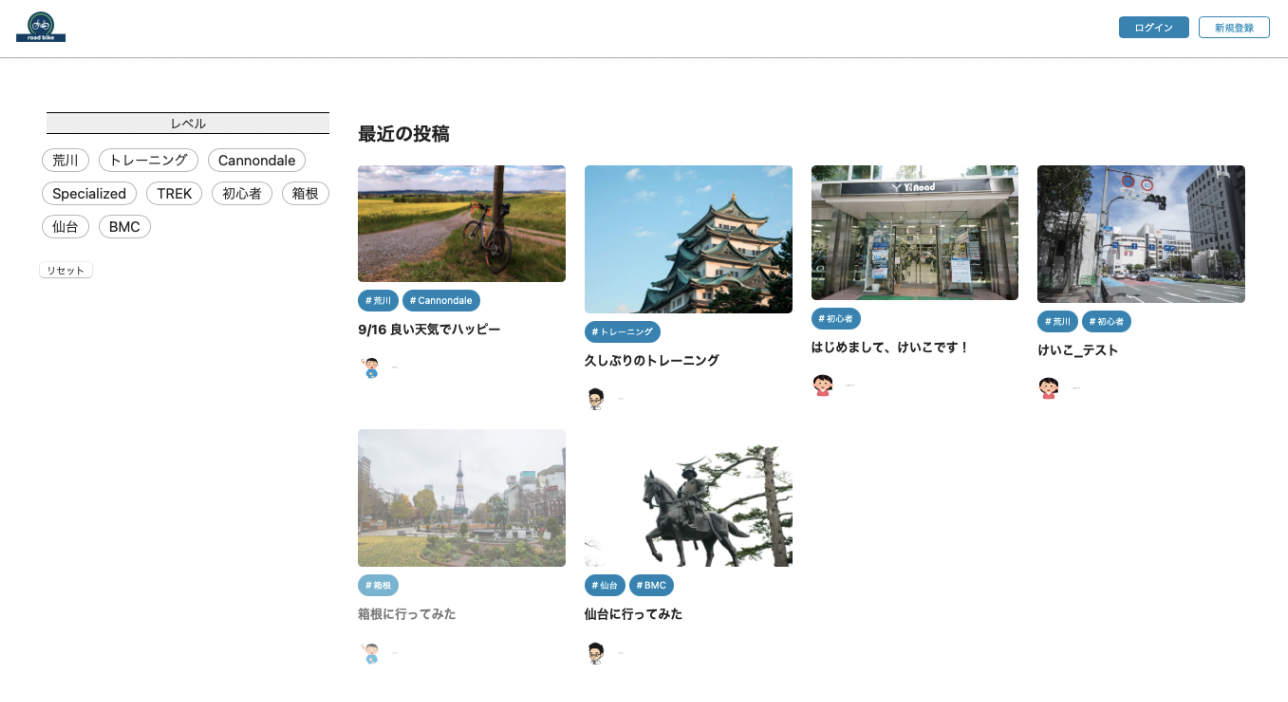
Task: Open author avatar on 箱根に行ってみた post
Action: (371, 654)
